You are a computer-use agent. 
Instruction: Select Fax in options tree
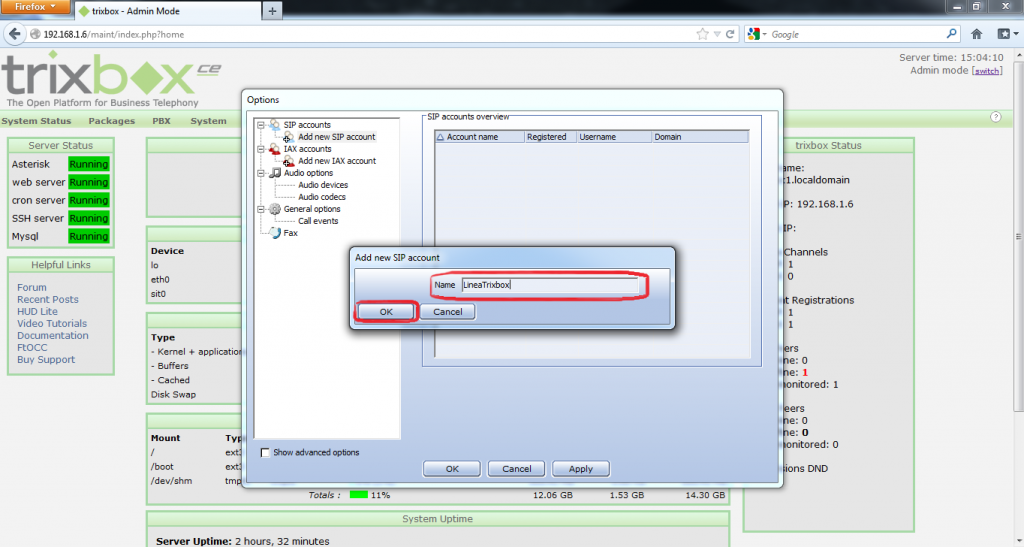click(x=291, y=233)
